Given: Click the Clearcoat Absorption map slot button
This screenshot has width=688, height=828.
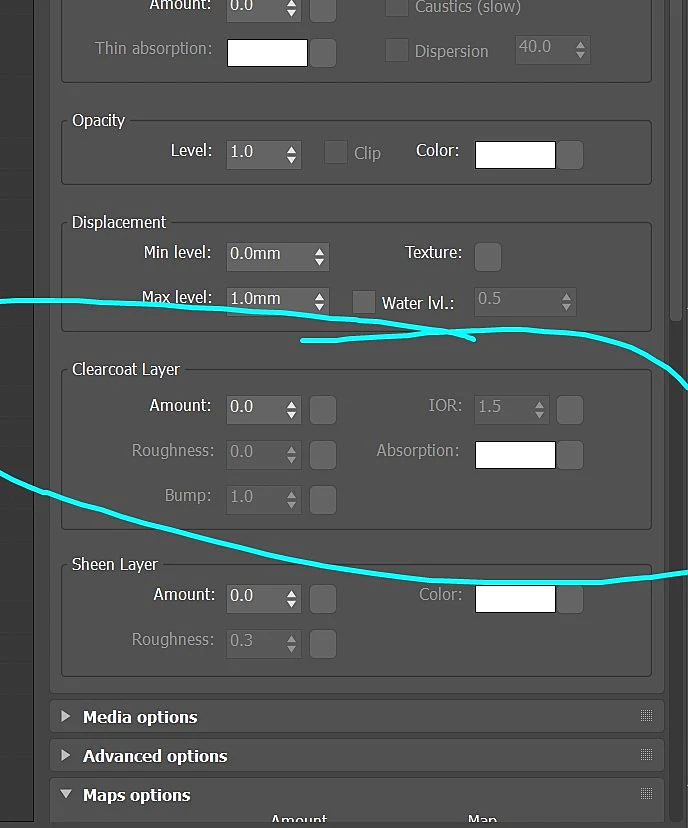Looking at the screenshot, I should tap(570, 455).
